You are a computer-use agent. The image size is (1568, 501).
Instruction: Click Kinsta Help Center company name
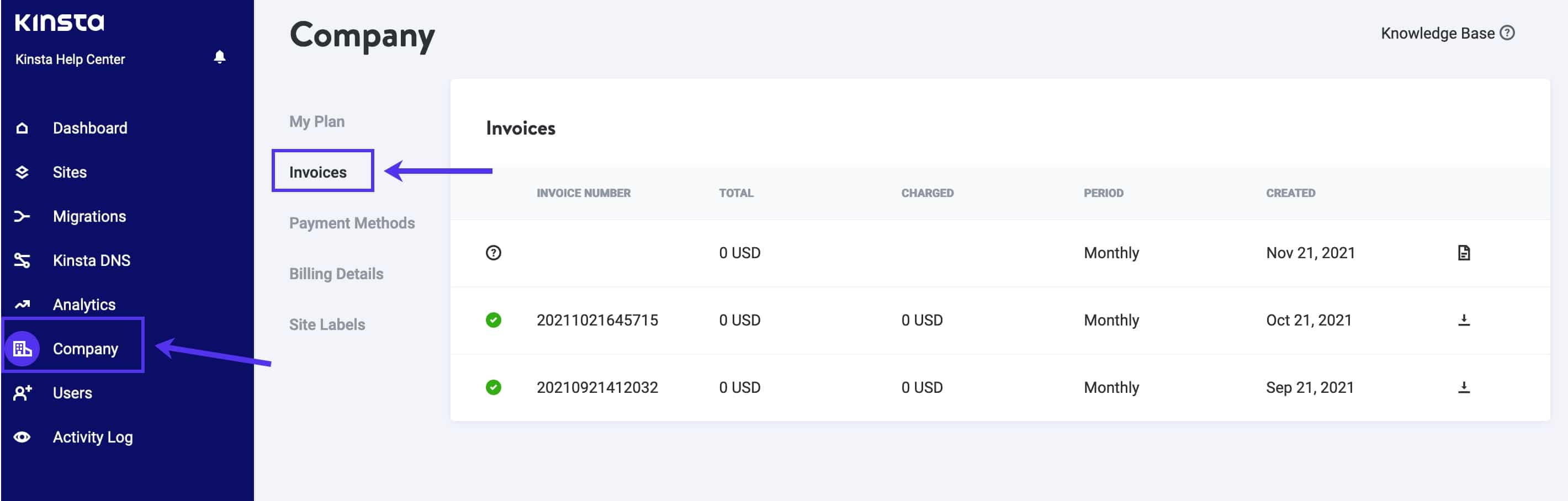(70, 59)
